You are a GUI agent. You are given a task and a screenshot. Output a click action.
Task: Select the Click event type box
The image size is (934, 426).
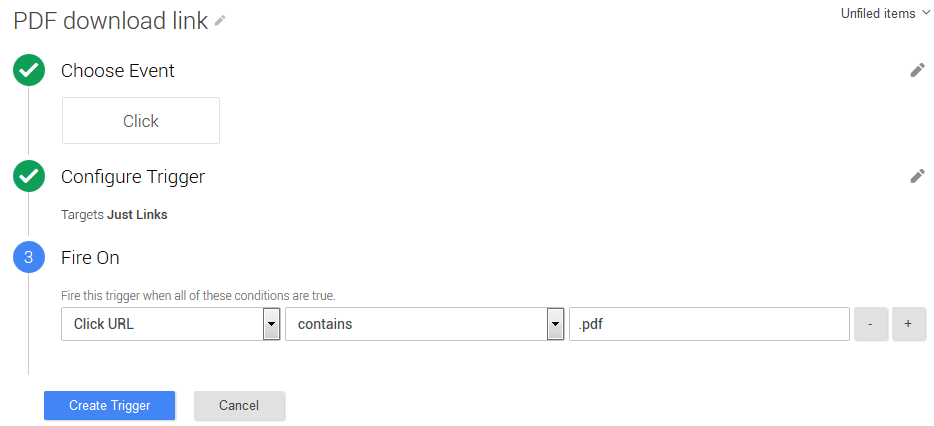click(141, 120)
